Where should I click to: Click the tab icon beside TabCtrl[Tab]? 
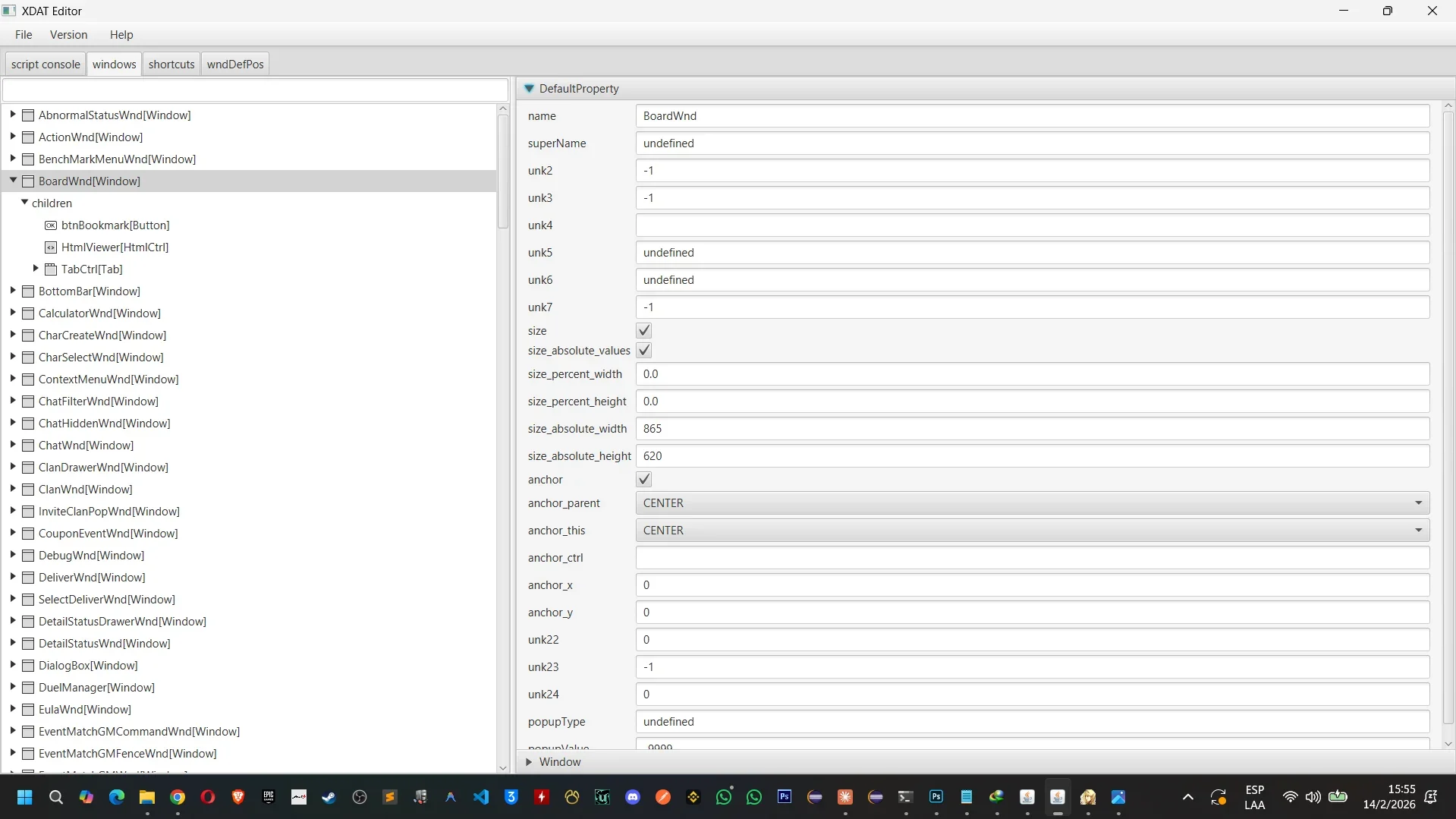[51, 269]
